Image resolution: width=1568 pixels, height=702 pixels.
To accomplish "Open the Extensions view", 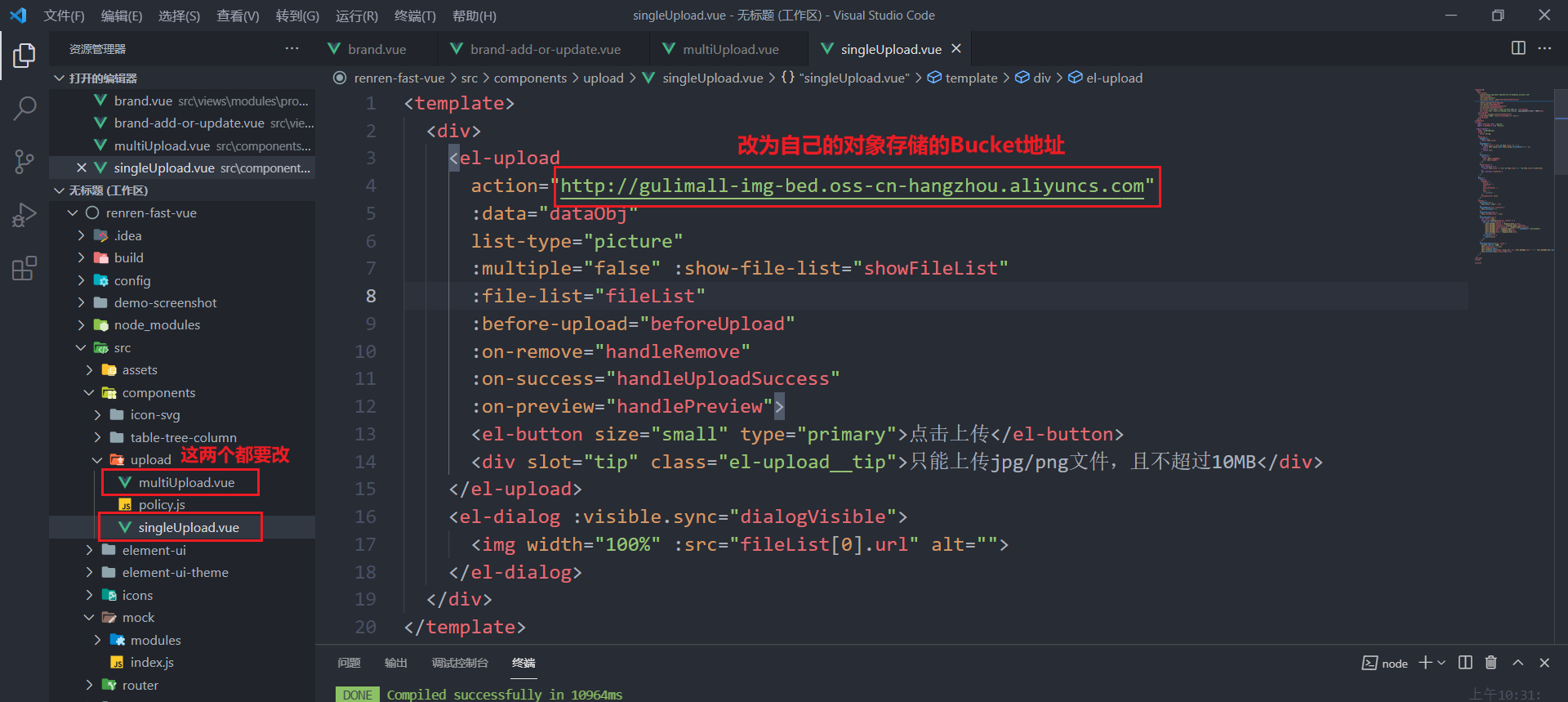I will click(24, 268).
